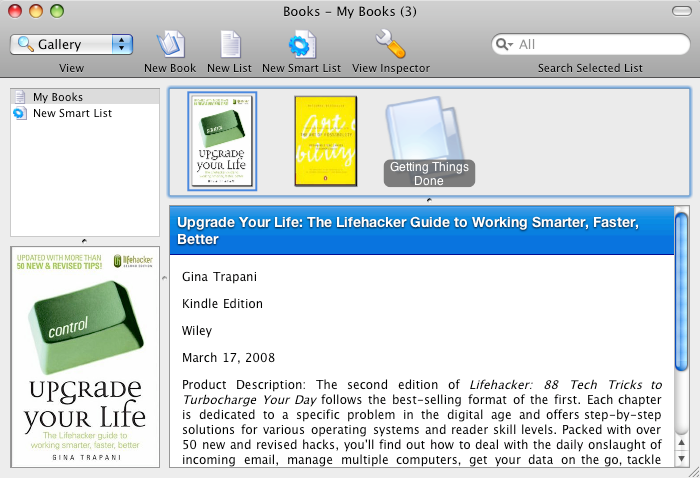The width and height of the screenshot is (700, 478).
Task: Click the Kindle Edition text
Action: [x=222, y=303]
